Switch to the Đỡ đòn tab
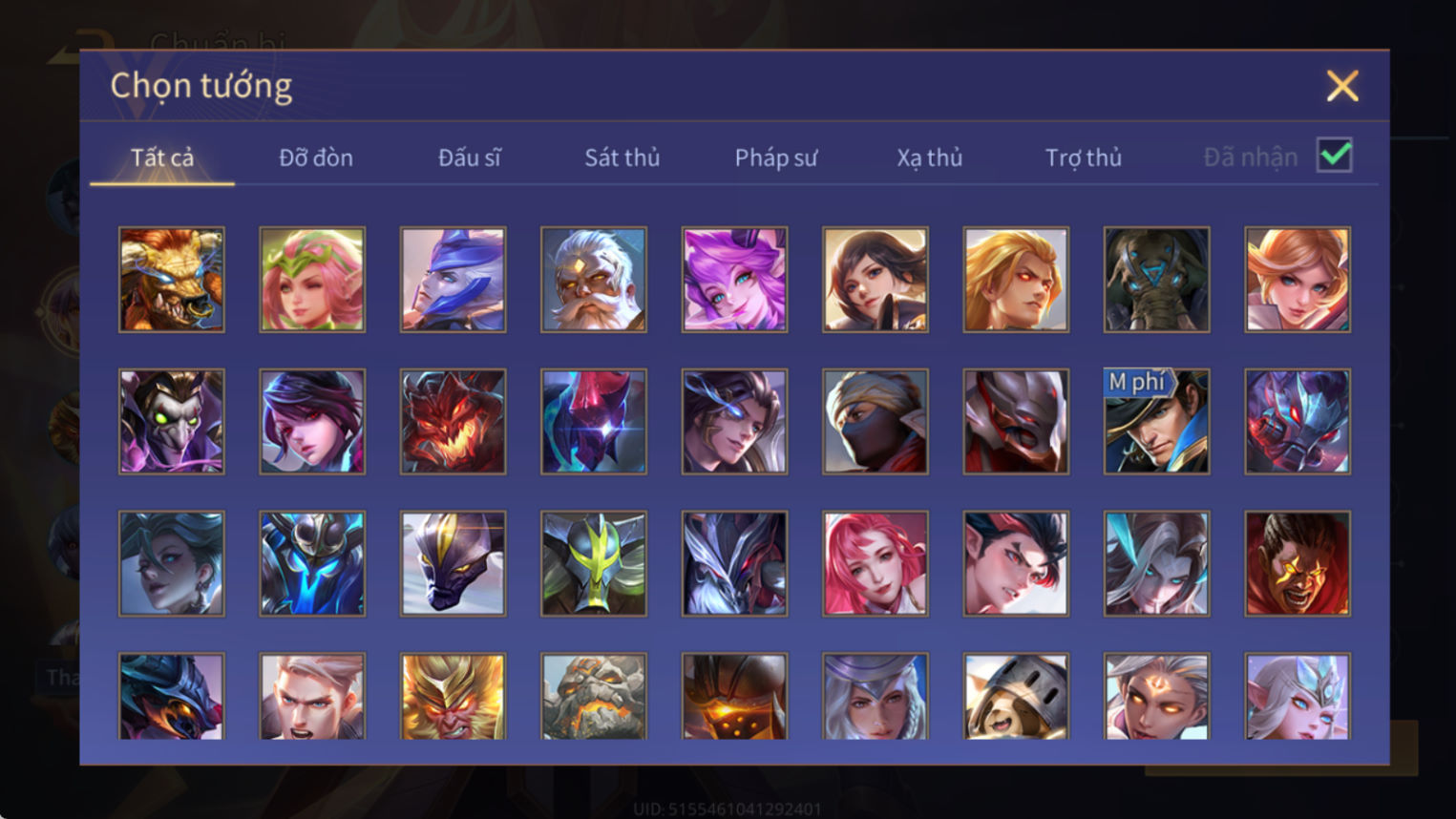This screenshot has width=1456, height=819. (x=316, y=157)
